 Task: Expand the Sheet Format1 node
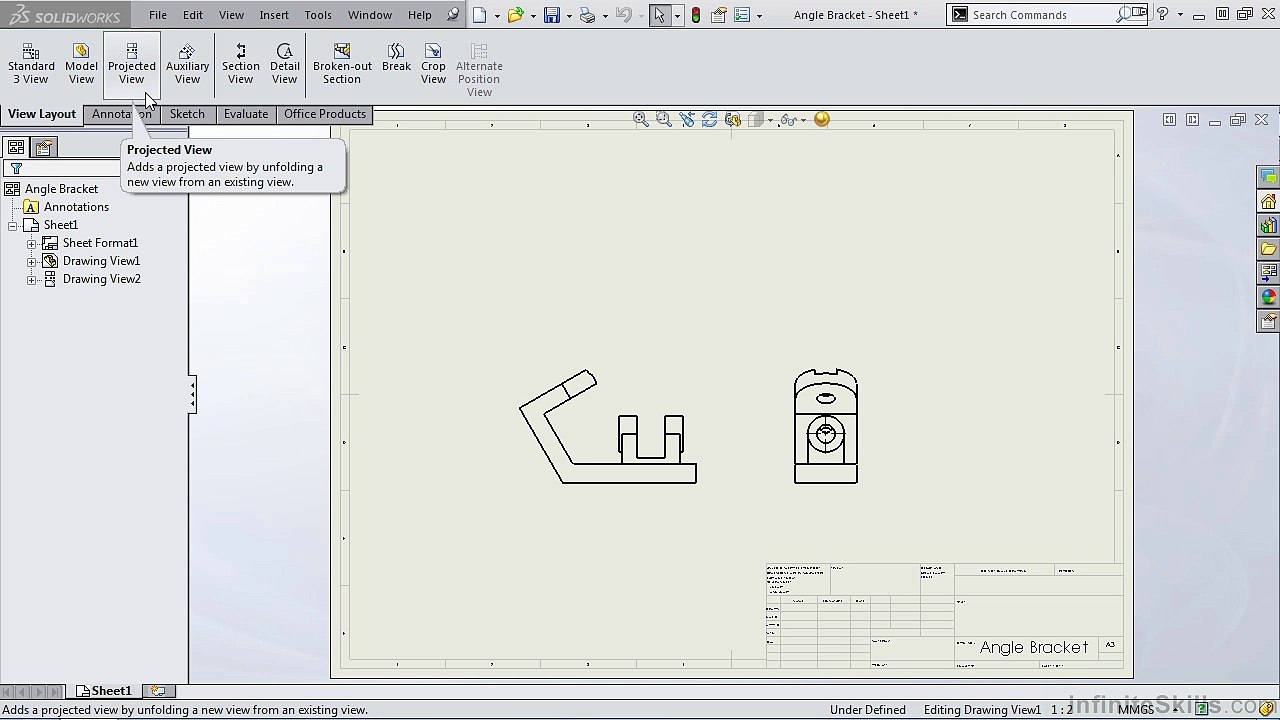(31, 243)
